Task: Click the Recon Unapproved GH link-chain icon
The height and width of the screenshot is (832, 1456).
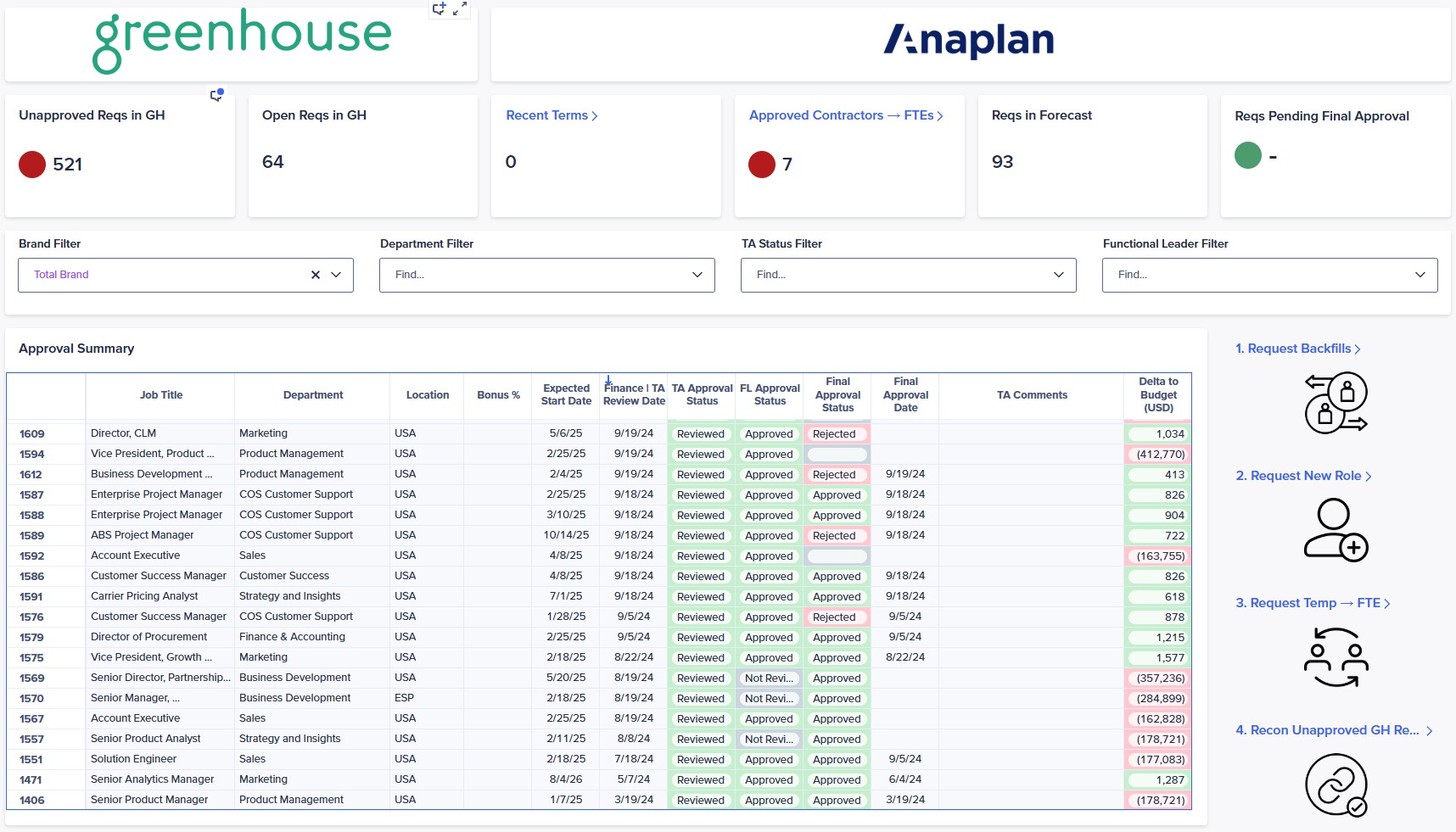Action: tap(1336, 785)
